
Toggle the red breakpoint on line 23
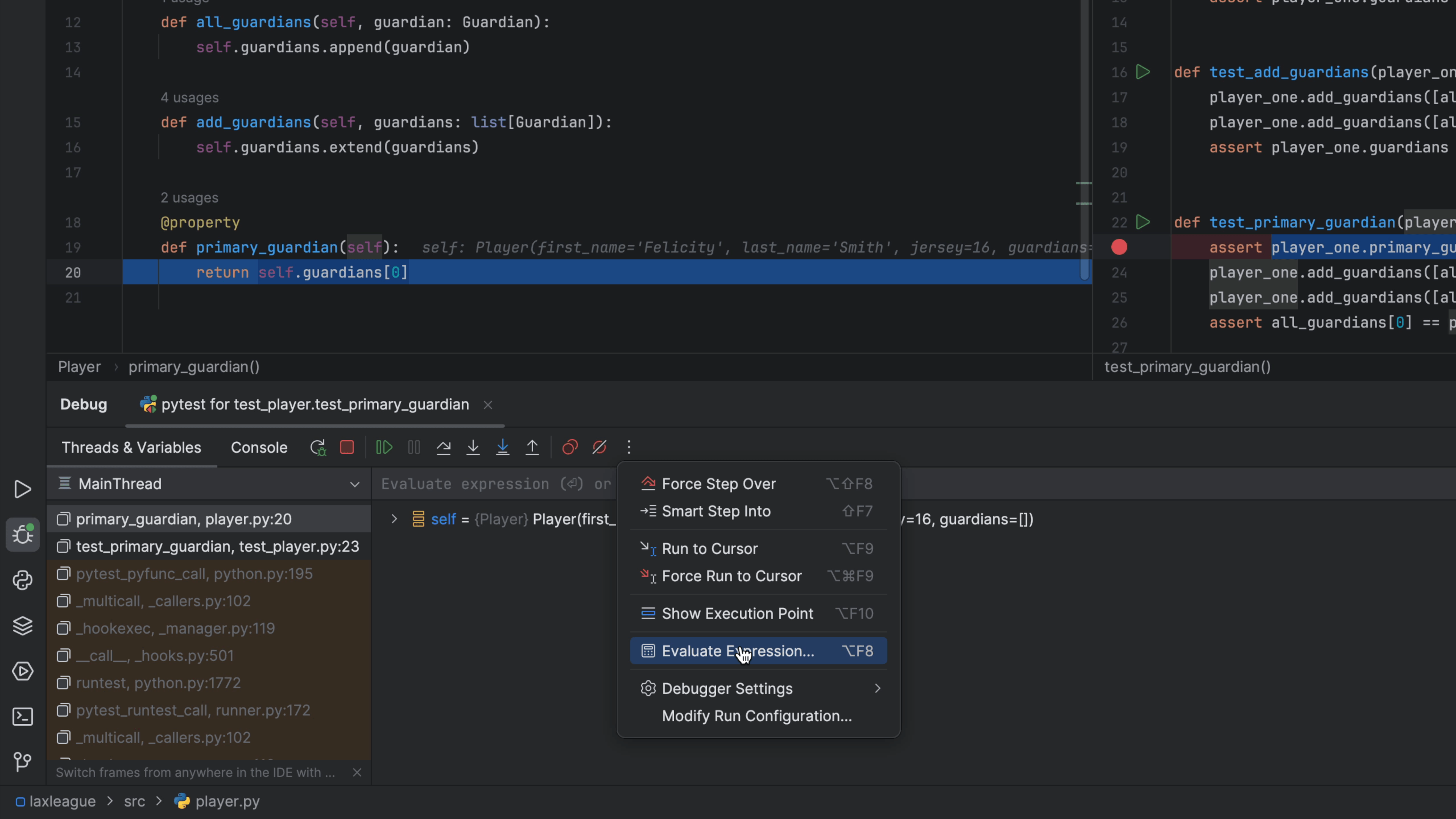[x=1120, y=247]
